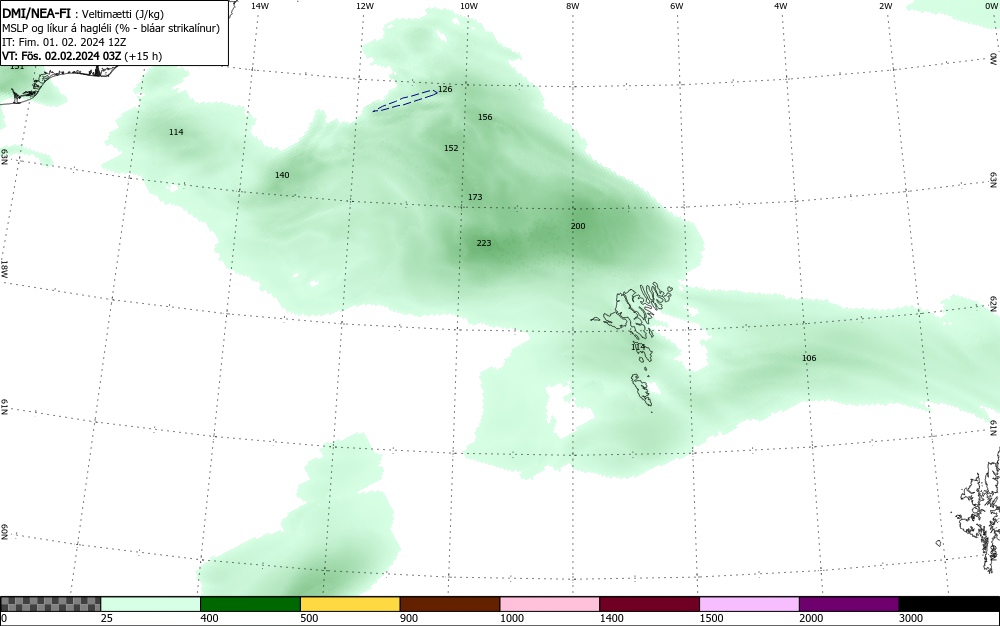
Task: Click the yellow 500–900 legend swatch
Action: 350,604
